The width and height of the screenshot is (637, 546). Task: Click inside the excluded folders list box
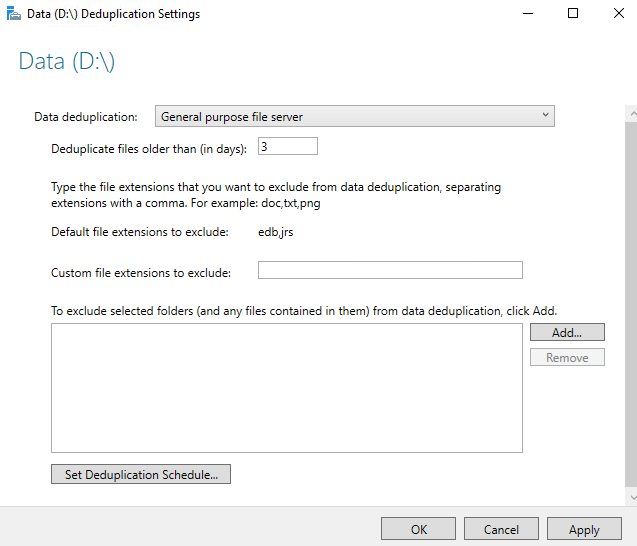pyautogui.click(x=286, y=388)
